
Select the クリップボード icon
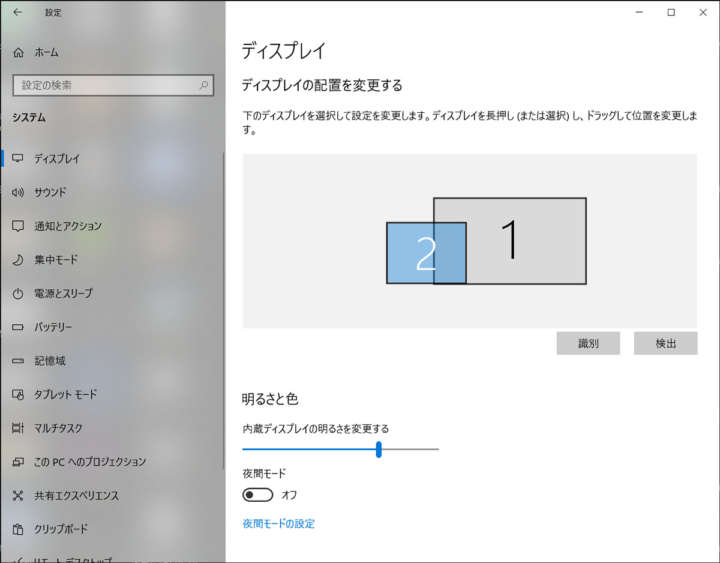[18, 529]
